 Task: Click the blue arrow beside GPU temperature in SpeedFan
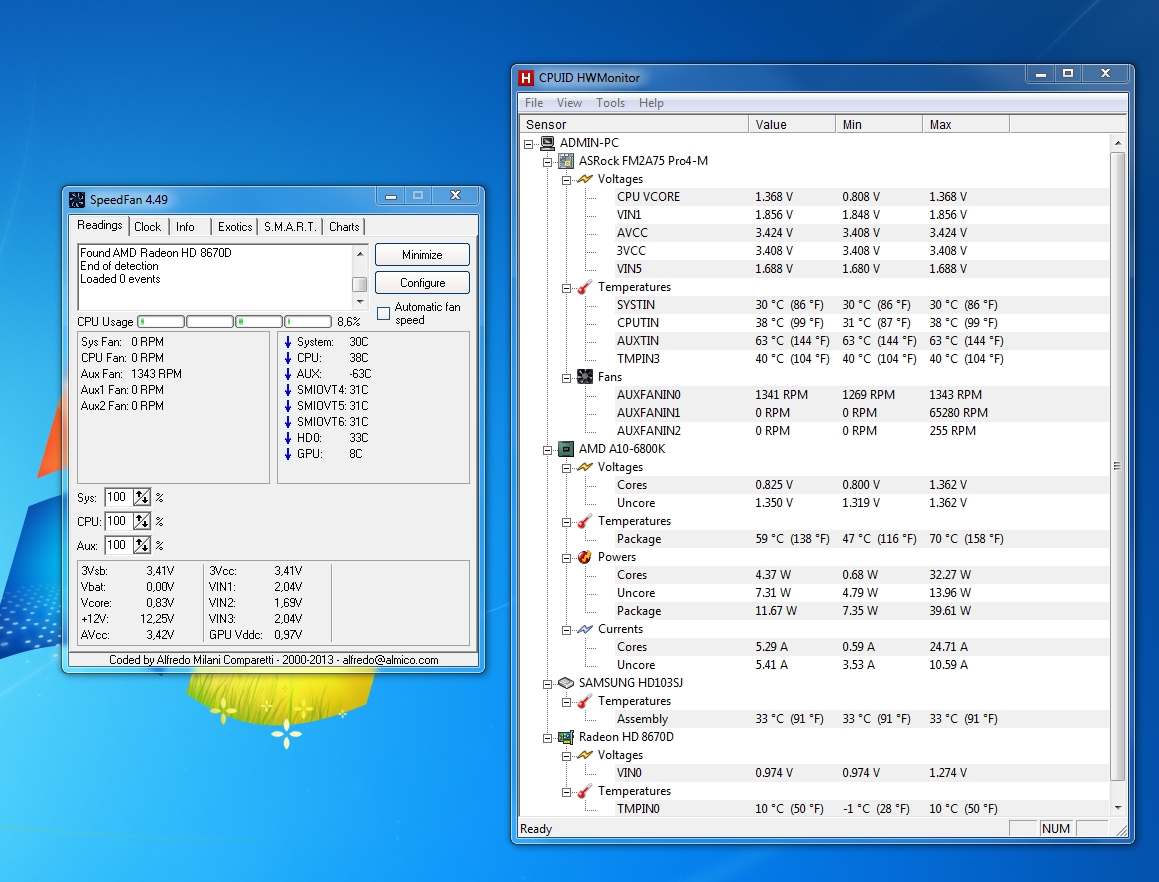(288, 454)
